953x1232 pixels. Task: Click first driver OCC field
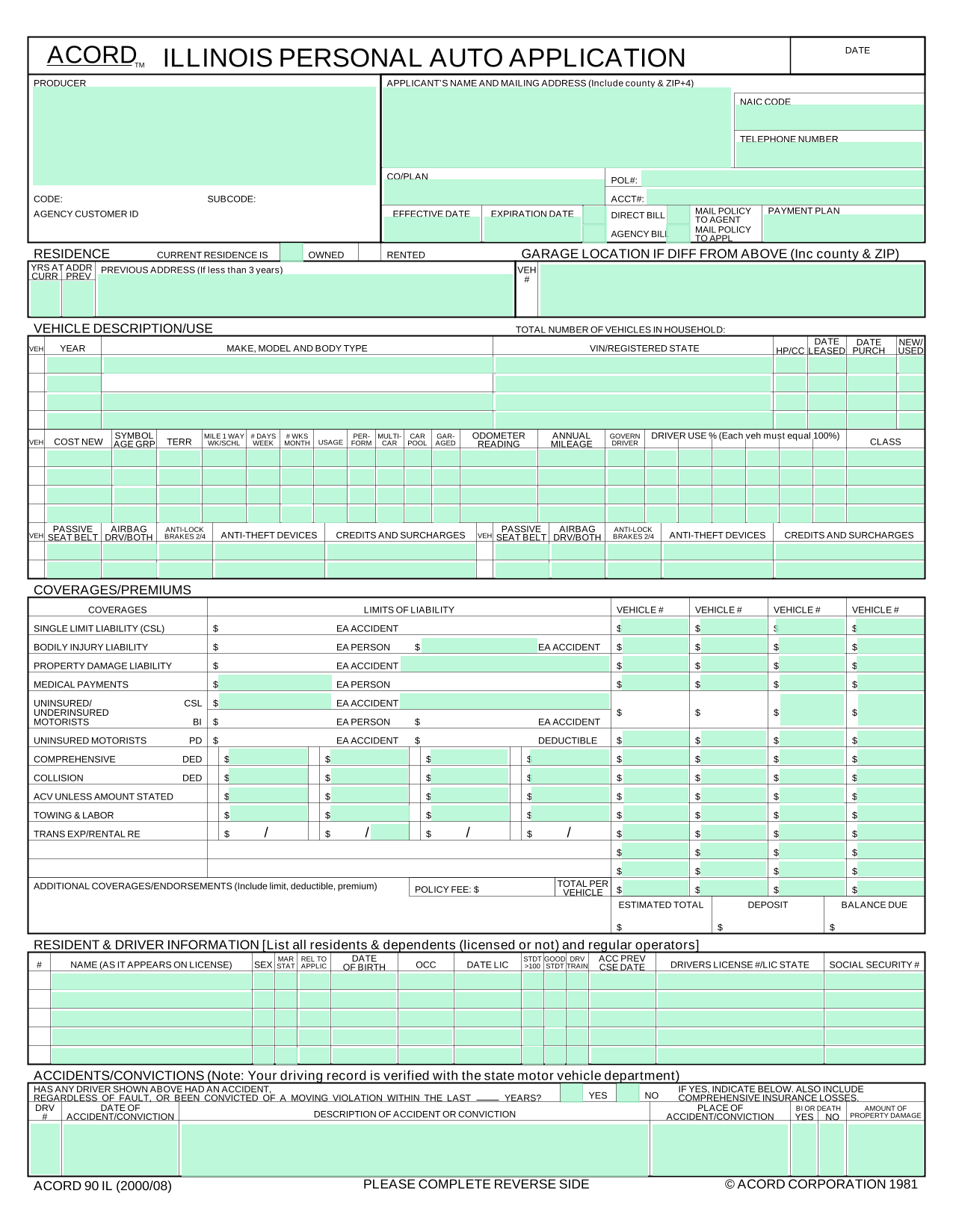[x=425, y=981]
